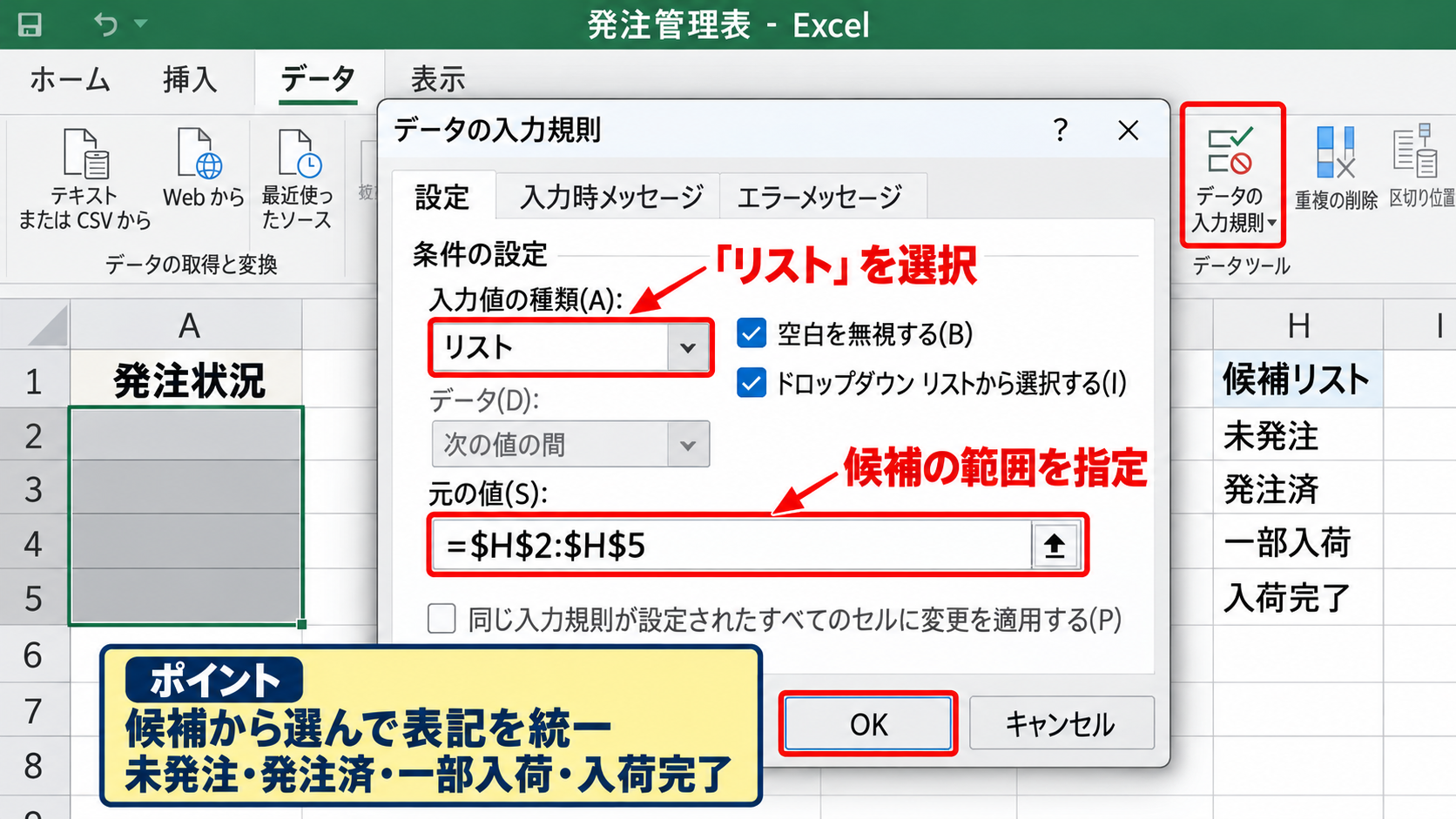1456x819 pixels.
Task: Click the キャンセル button
Action: point(1062,724)
